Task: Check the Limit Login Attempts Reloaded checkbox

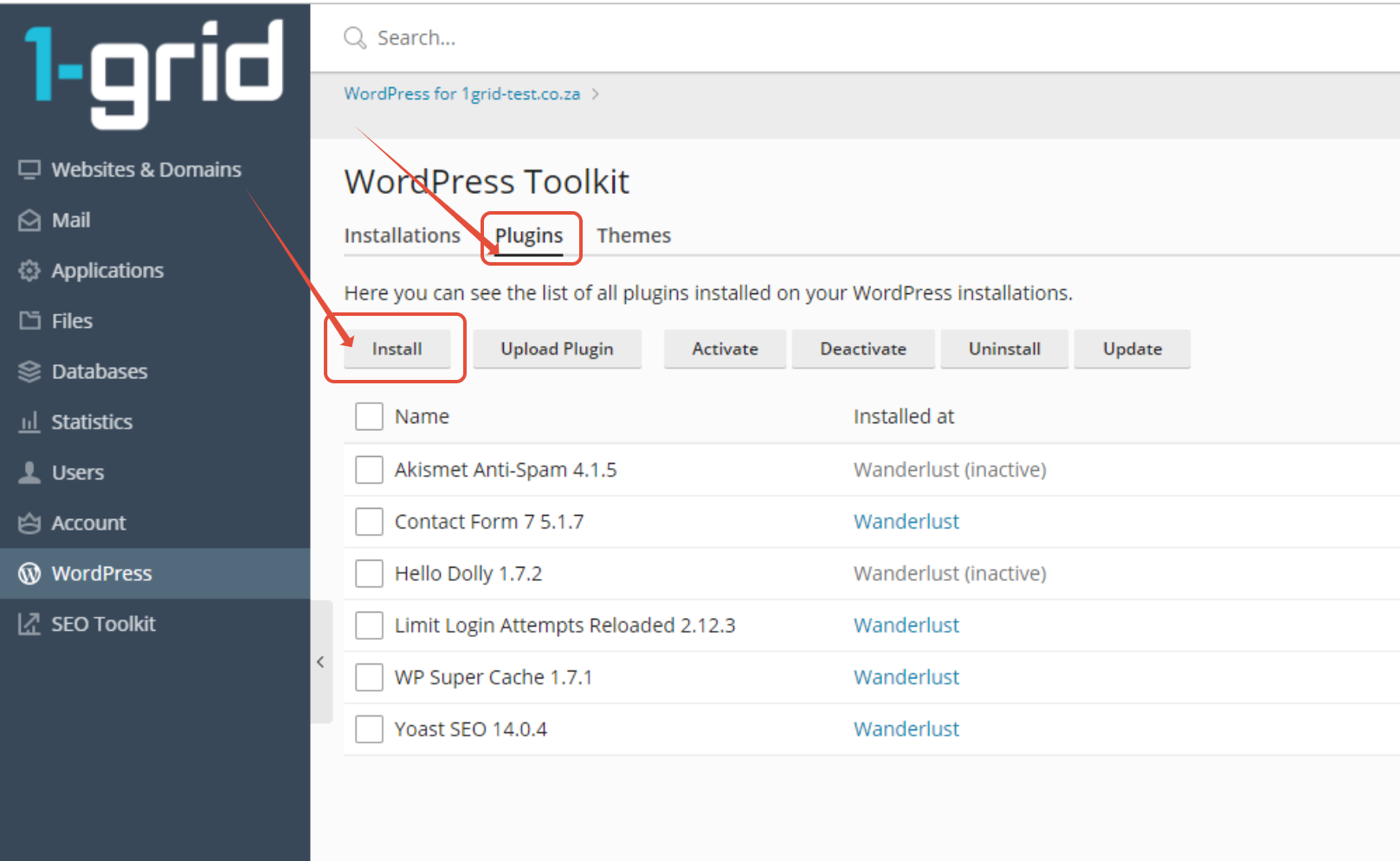Action: 370,626
